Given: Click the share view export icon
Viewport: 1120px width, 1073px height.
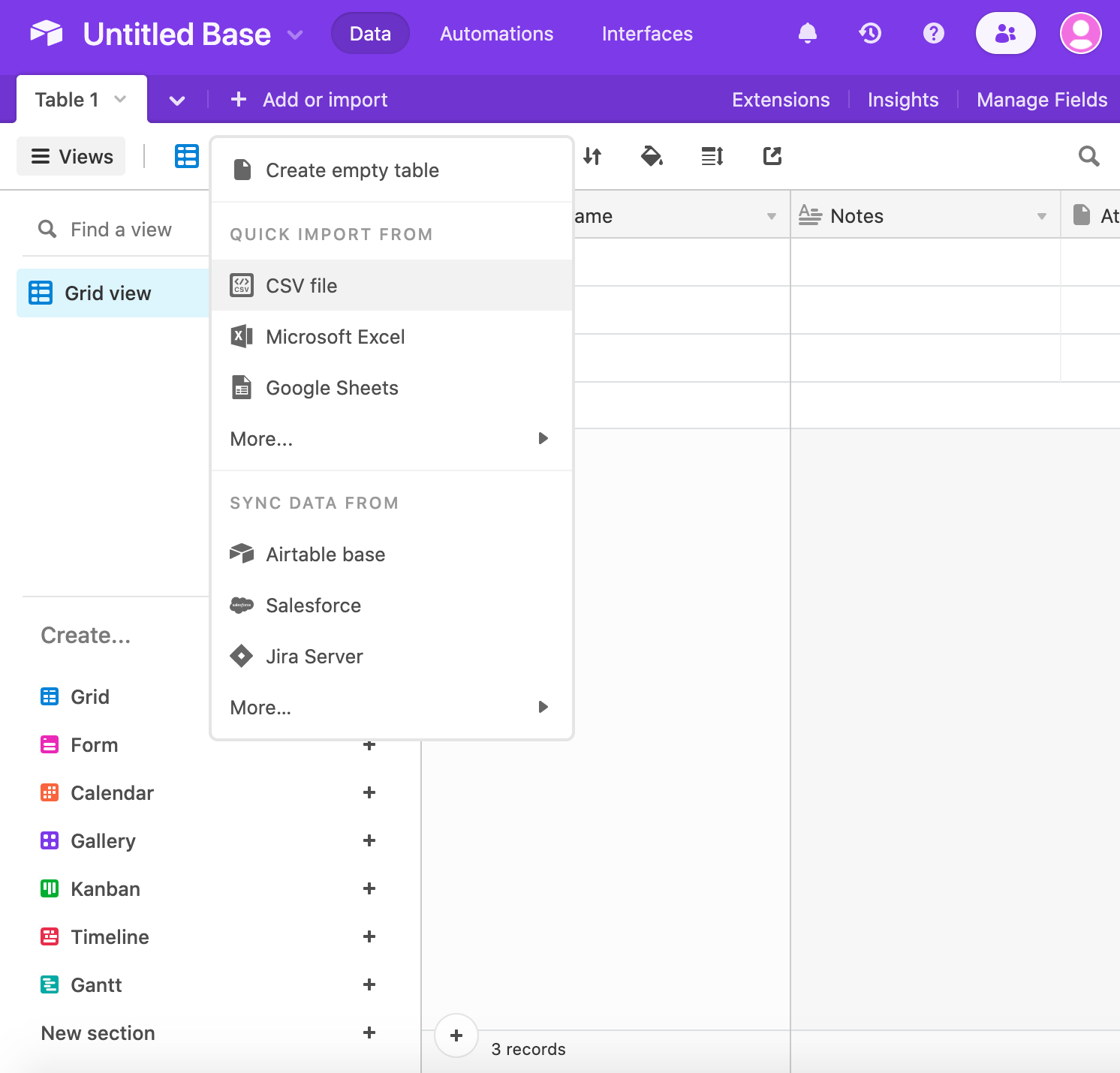Looking at the screenshot, I should pos(772,156).
